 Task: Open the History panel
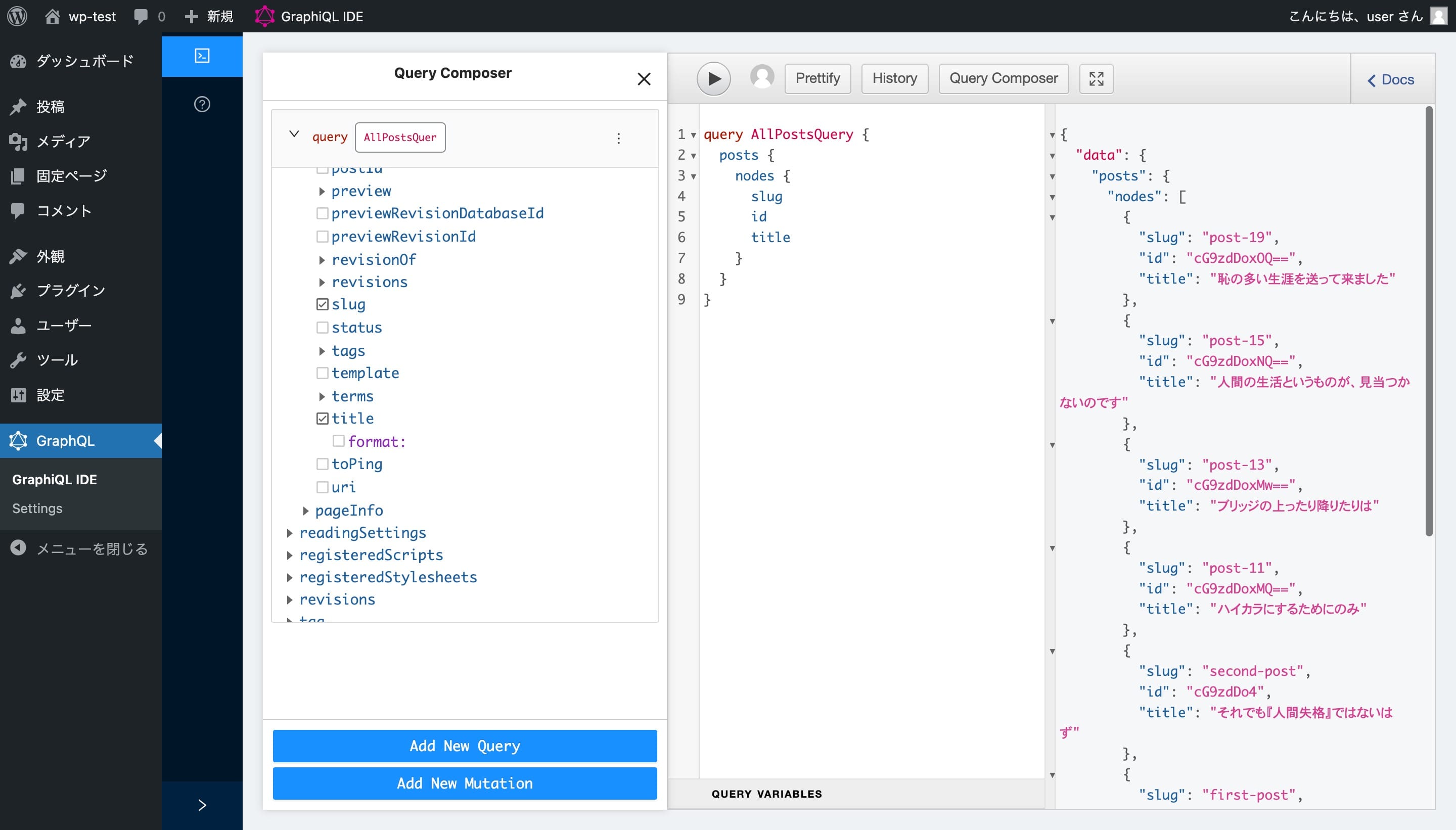(x=894, y=78)
